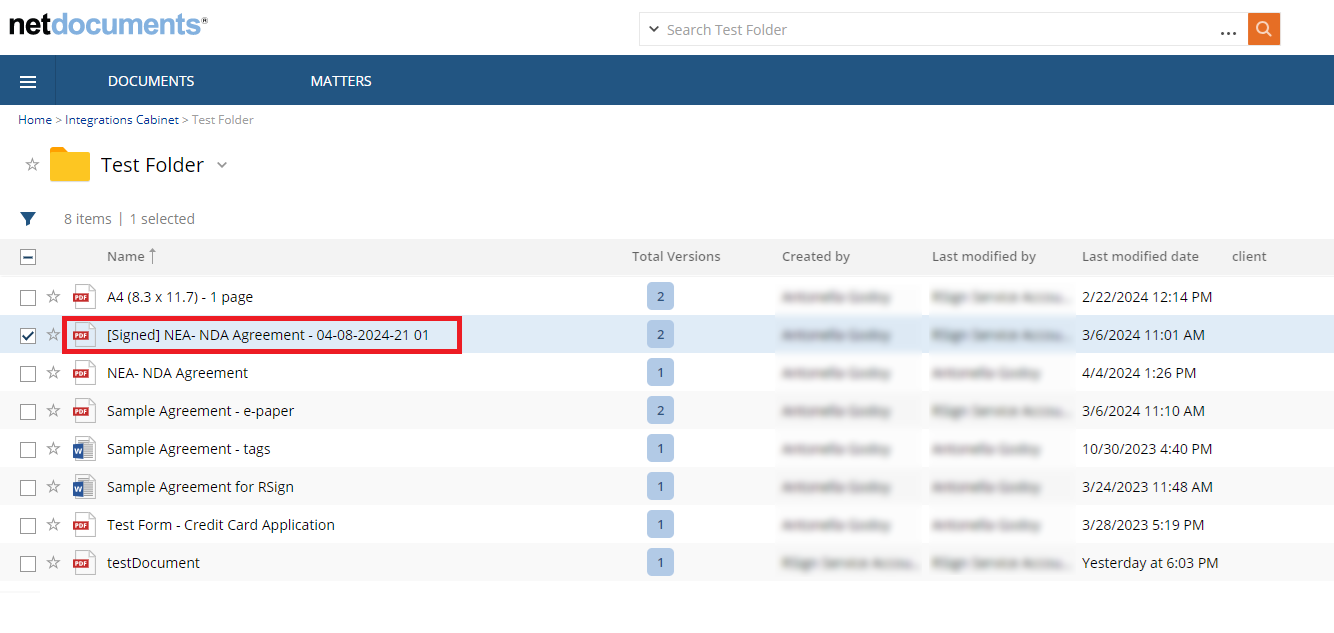Click PDF icon of [Signed] NEA- NDA Agreement
The width and height of the screenshot is (1334, 633).
84,335
